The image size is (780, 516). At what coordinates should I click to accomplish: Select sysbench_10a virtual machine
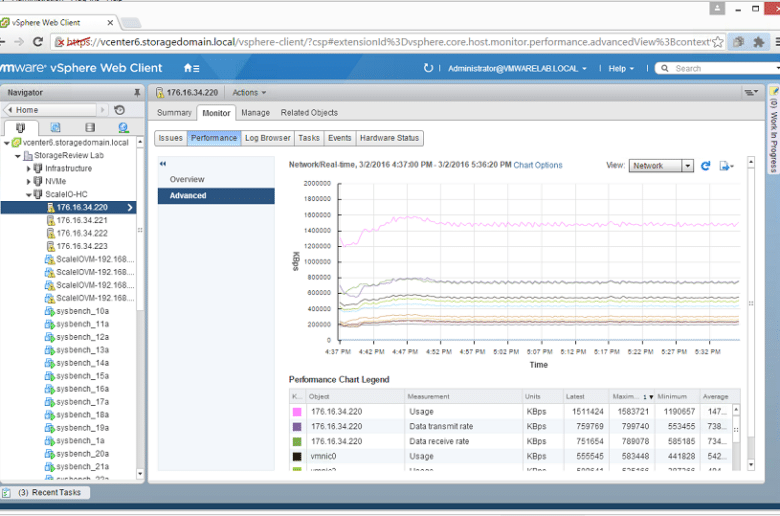tap(82, 311)
